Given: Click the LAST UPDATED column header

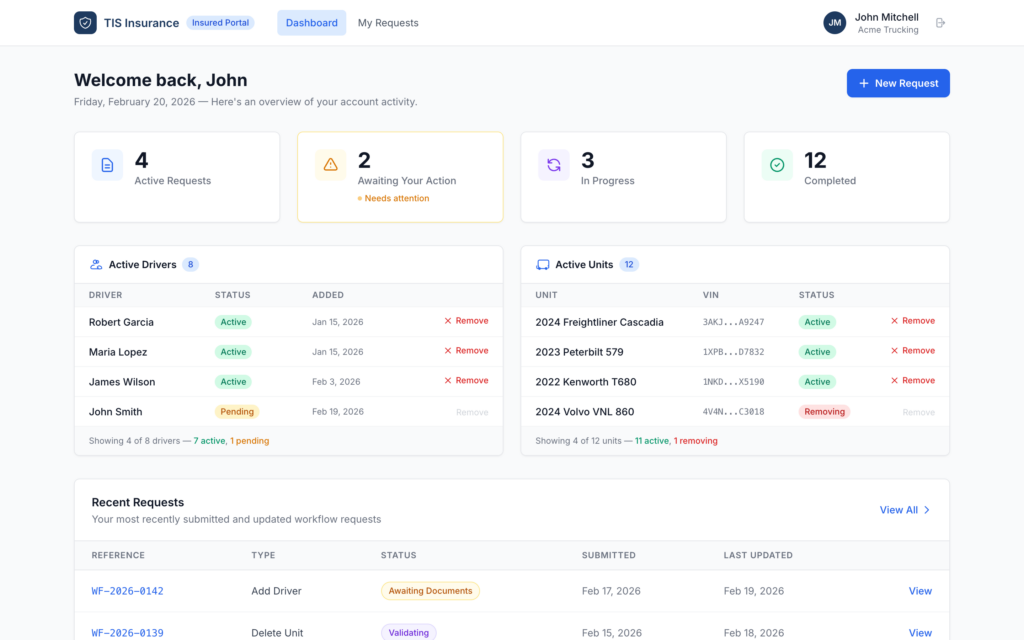Looking at the screenshot, I should tap(758, 555).
